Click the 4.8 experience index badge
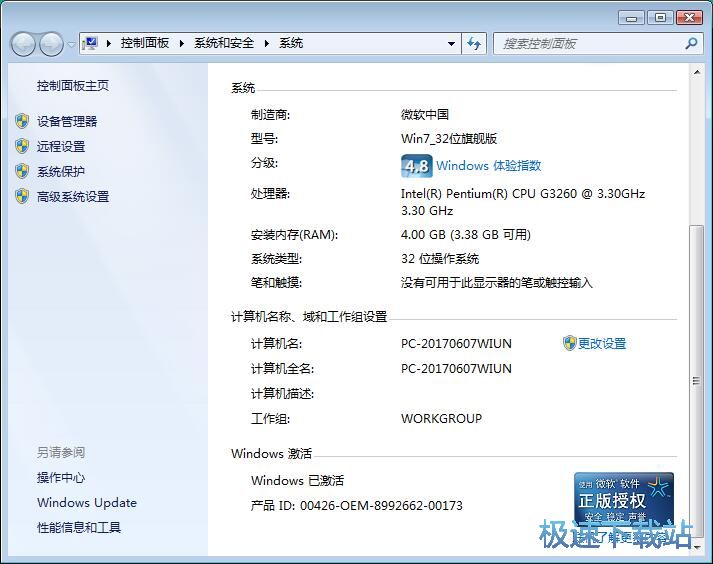713x564 pixels. pyautogui.click(x=417, y=166)
